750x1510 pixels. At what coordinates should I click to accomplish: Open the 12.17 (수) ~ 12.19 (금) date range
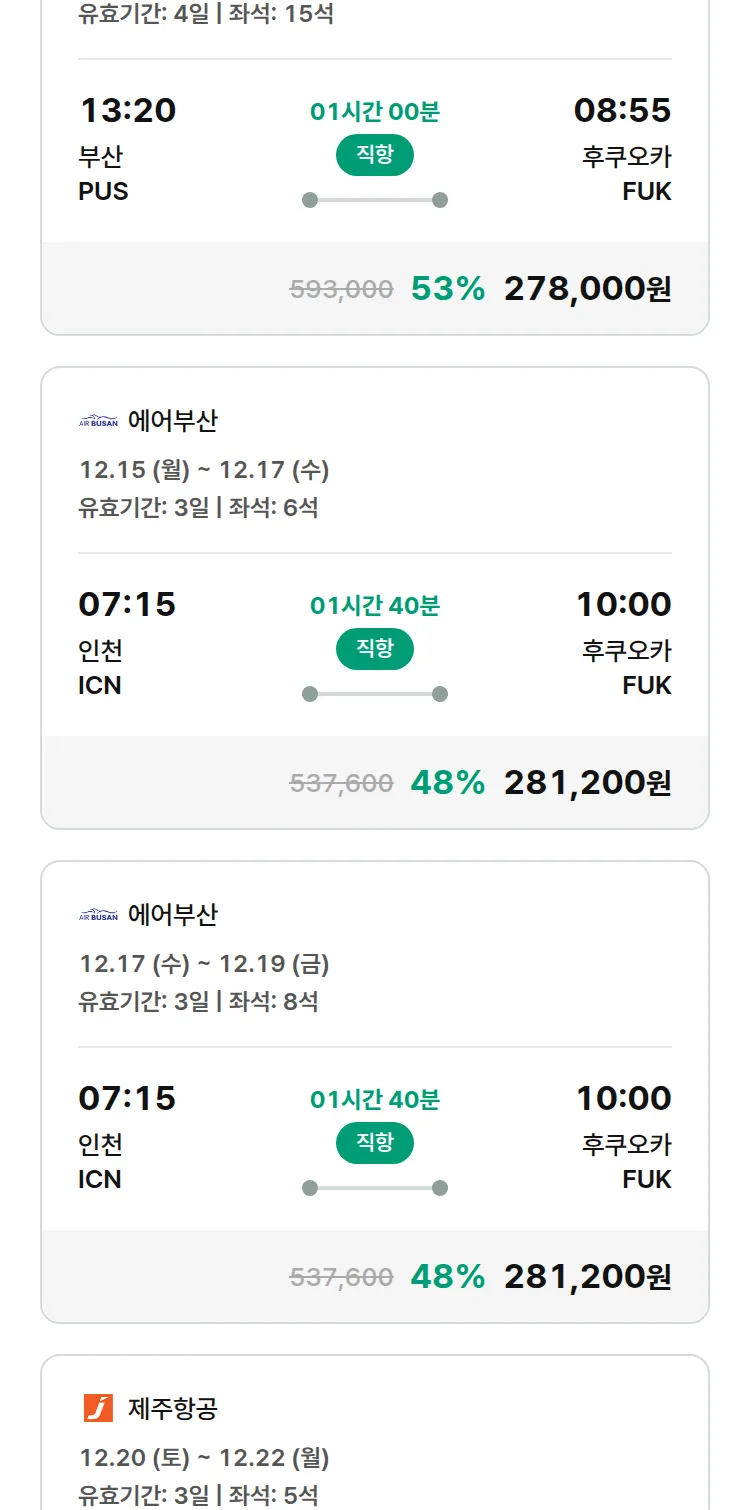point(204,964)
